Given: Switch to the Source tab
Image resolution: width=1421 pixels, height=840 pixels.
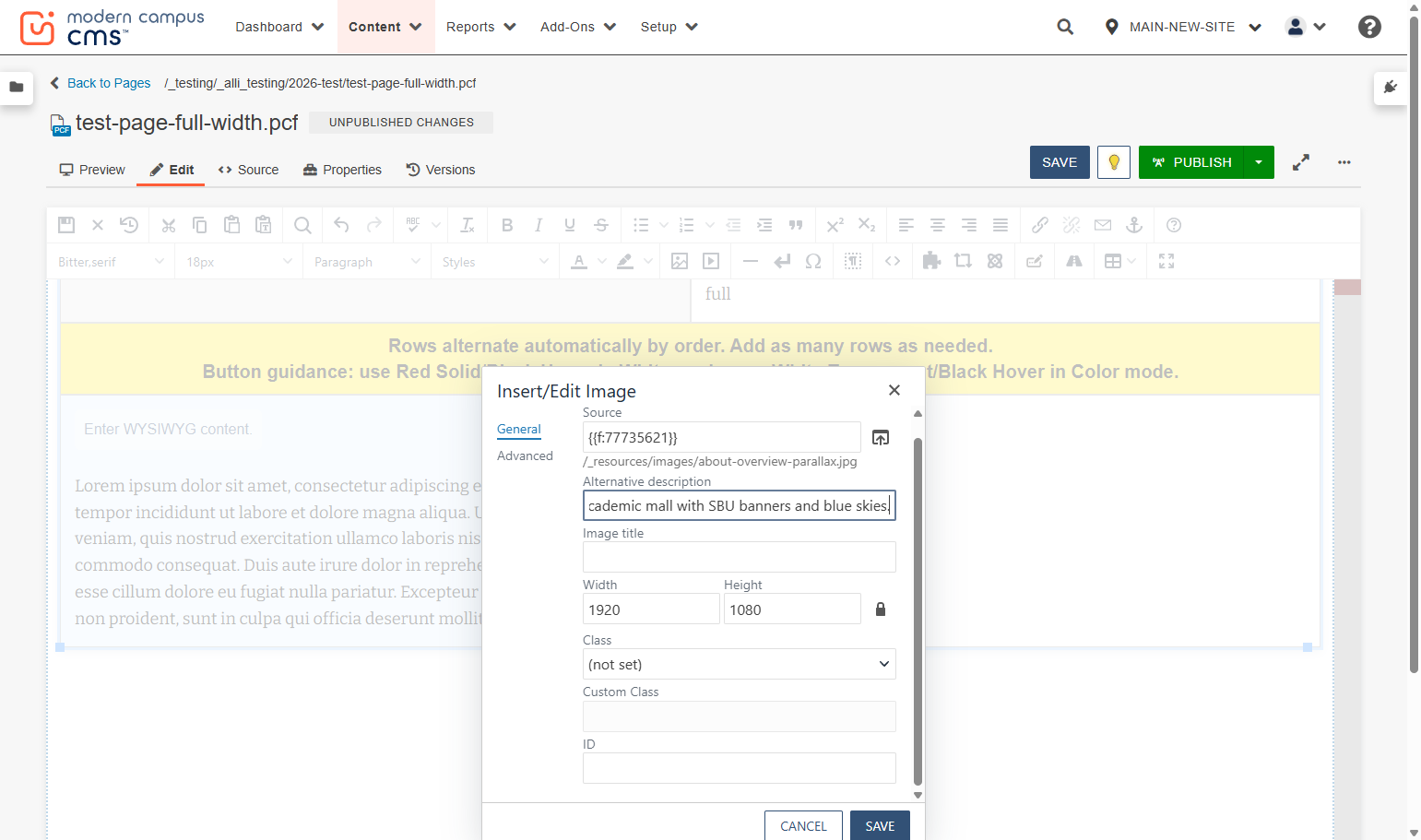Looking at the screenshot, I should pos(248,170).
